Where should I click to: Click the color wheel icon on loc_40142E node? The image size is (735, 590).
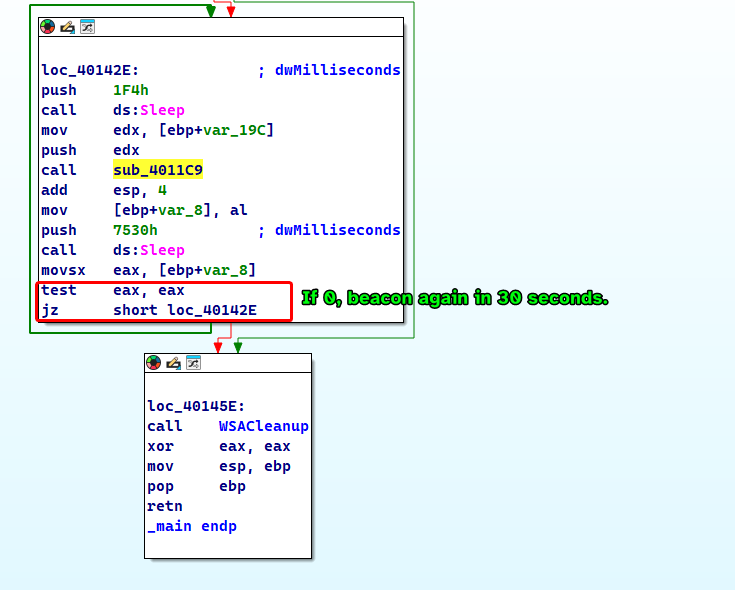pos(47,28)
